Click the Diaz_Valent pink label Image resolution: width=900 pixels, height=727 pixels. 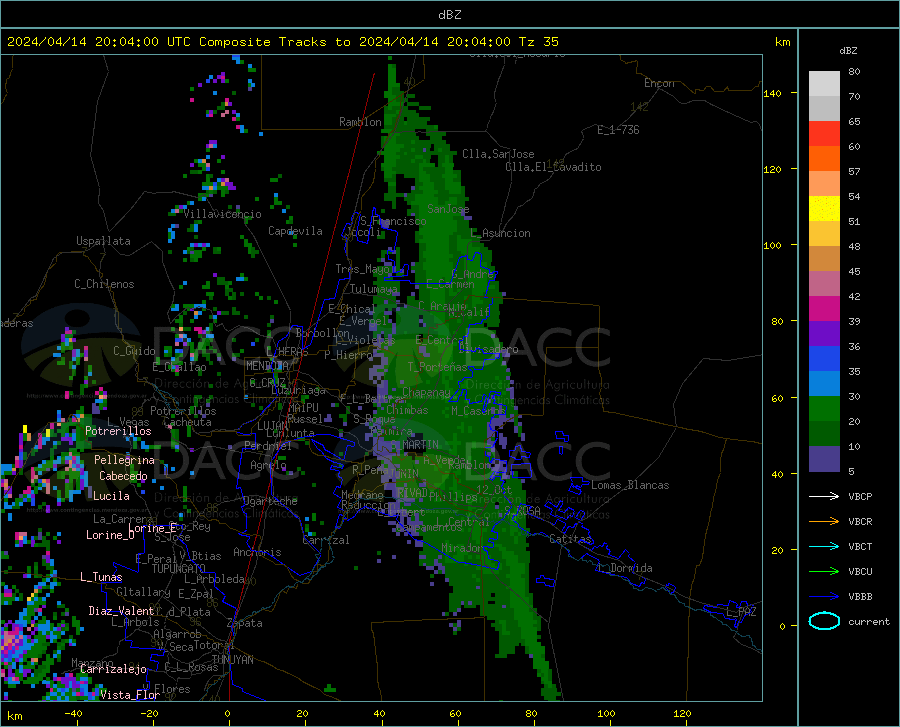pyautogui.click(x=121, y=611)
